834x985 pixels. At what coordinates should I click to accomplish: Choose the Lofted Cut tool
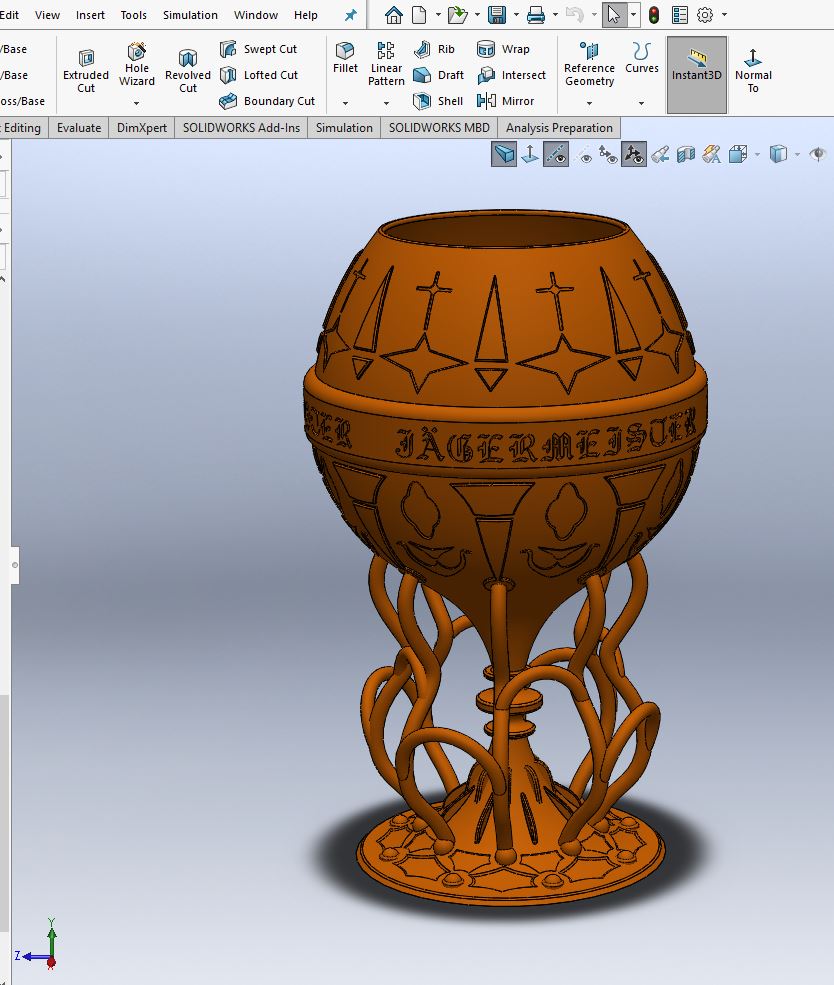pos(259,75)
